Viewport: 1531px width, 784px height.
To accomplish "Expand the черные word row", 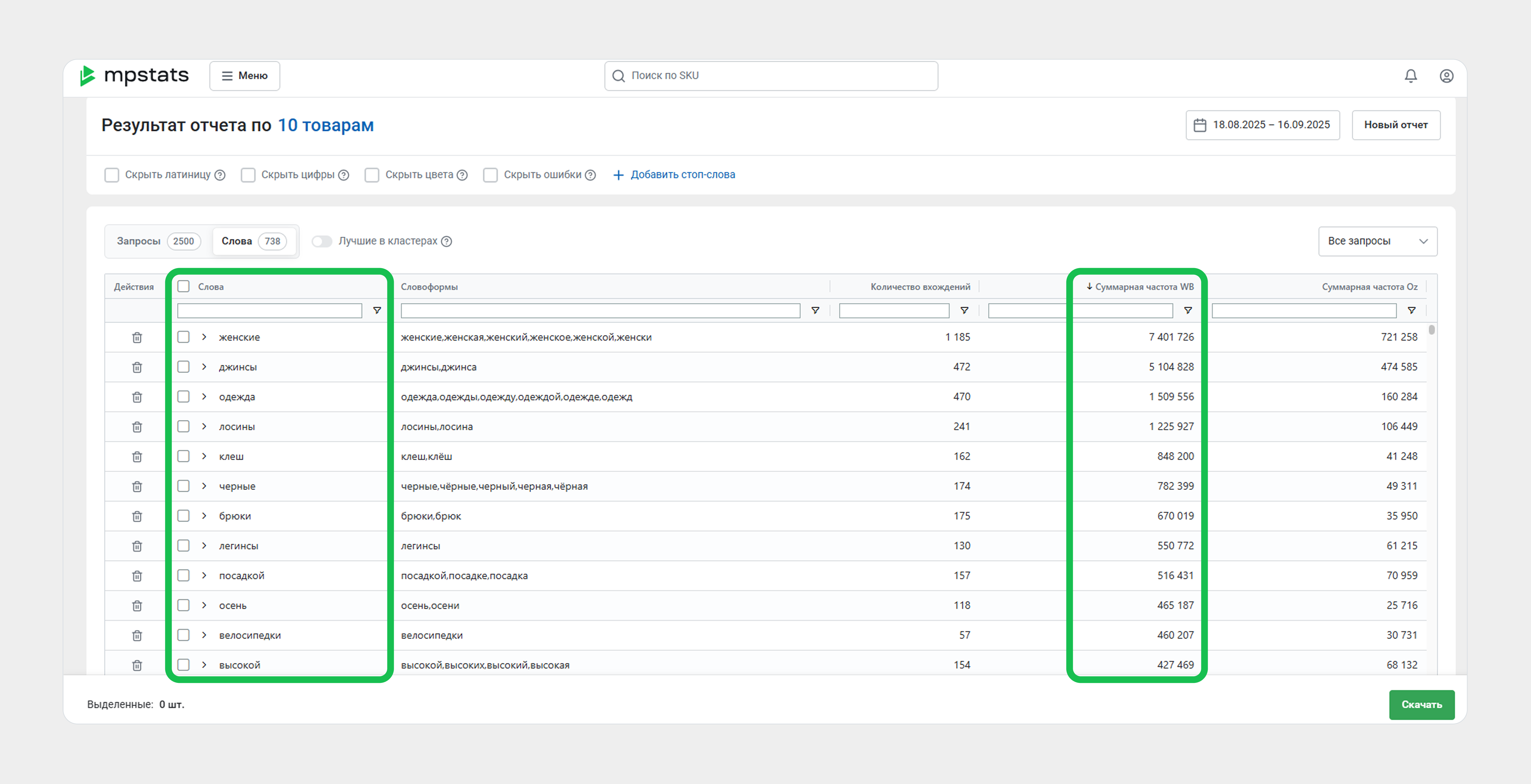I will pos(204,486).
